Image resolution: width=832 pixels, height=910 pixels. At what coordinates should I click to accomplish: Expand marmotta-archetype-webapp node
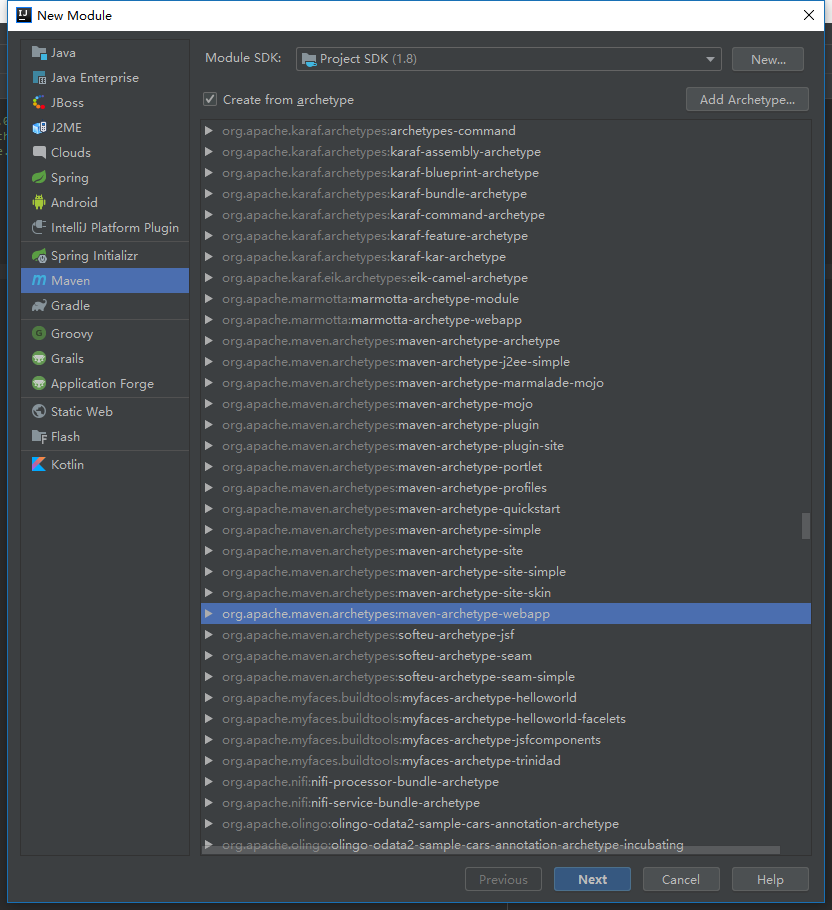click(x=209, y=320)
